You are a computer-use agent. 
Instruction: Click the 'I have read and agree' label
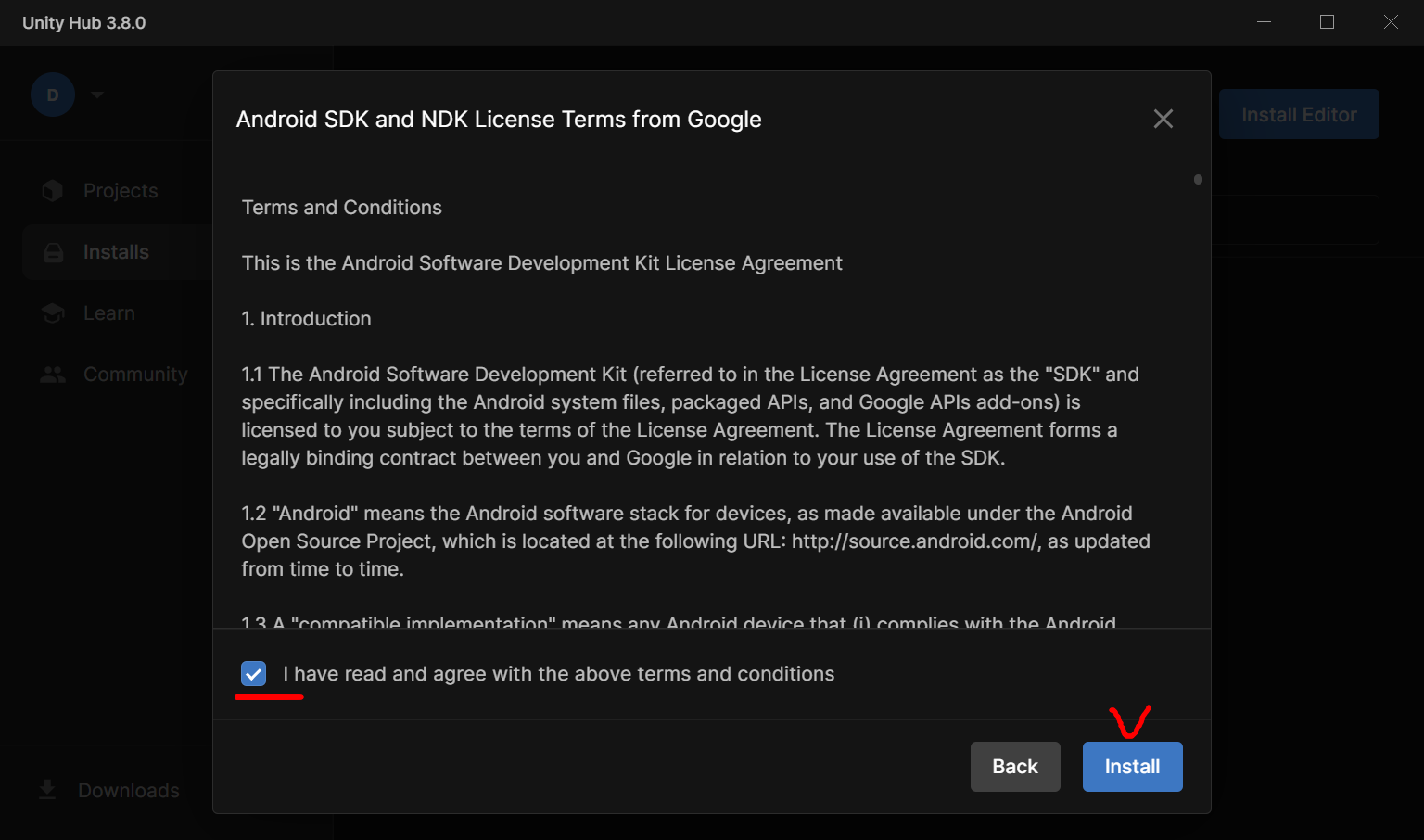pos(559,674)
